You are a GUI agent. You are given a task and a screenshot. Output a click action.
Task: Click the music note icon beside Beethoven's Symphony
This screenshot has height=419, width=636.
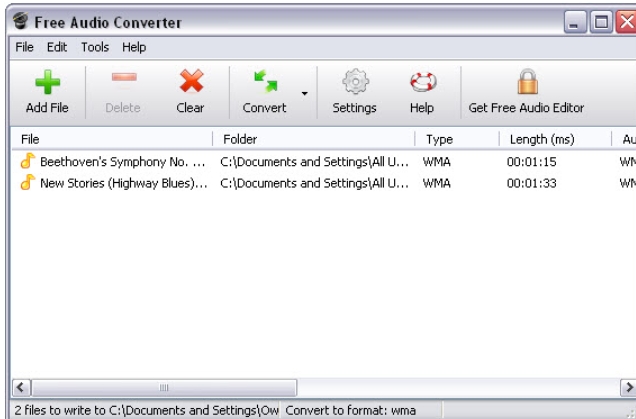click(28, 161)
